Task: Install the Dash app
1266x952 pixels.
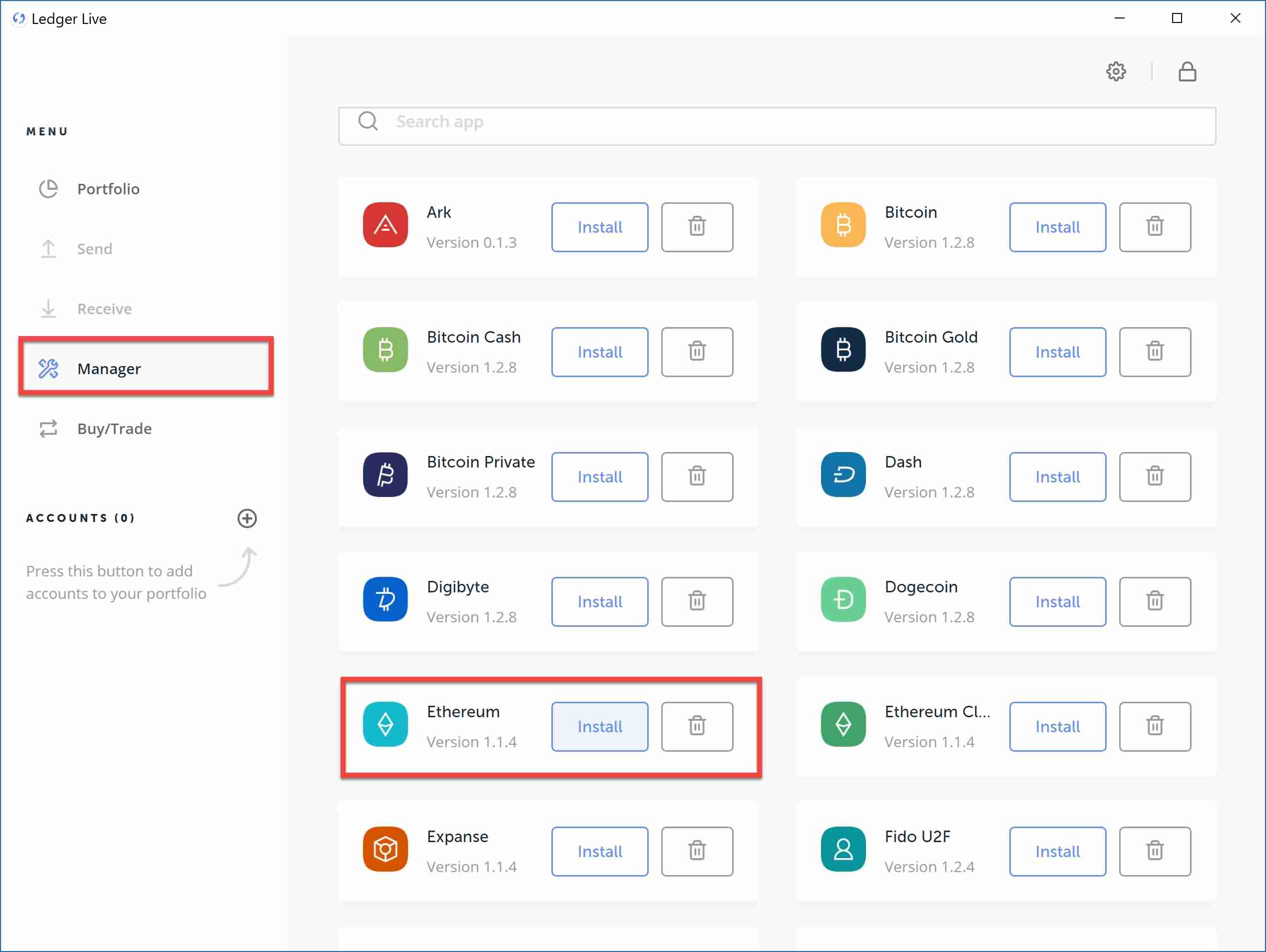Action: click(1057, 476)
